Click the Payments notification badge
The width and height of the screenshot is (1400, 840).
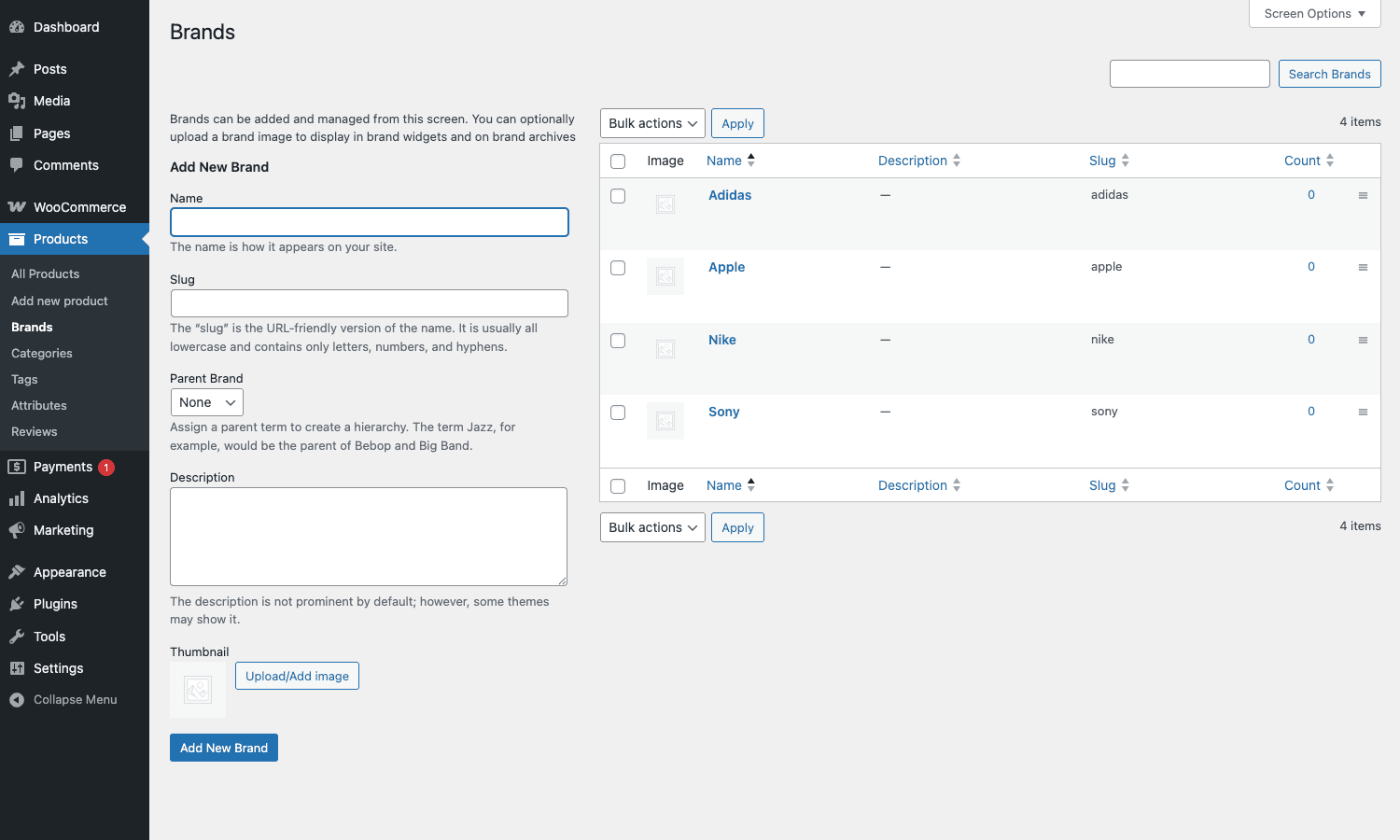pyautogui.click(x=106, y=468)
